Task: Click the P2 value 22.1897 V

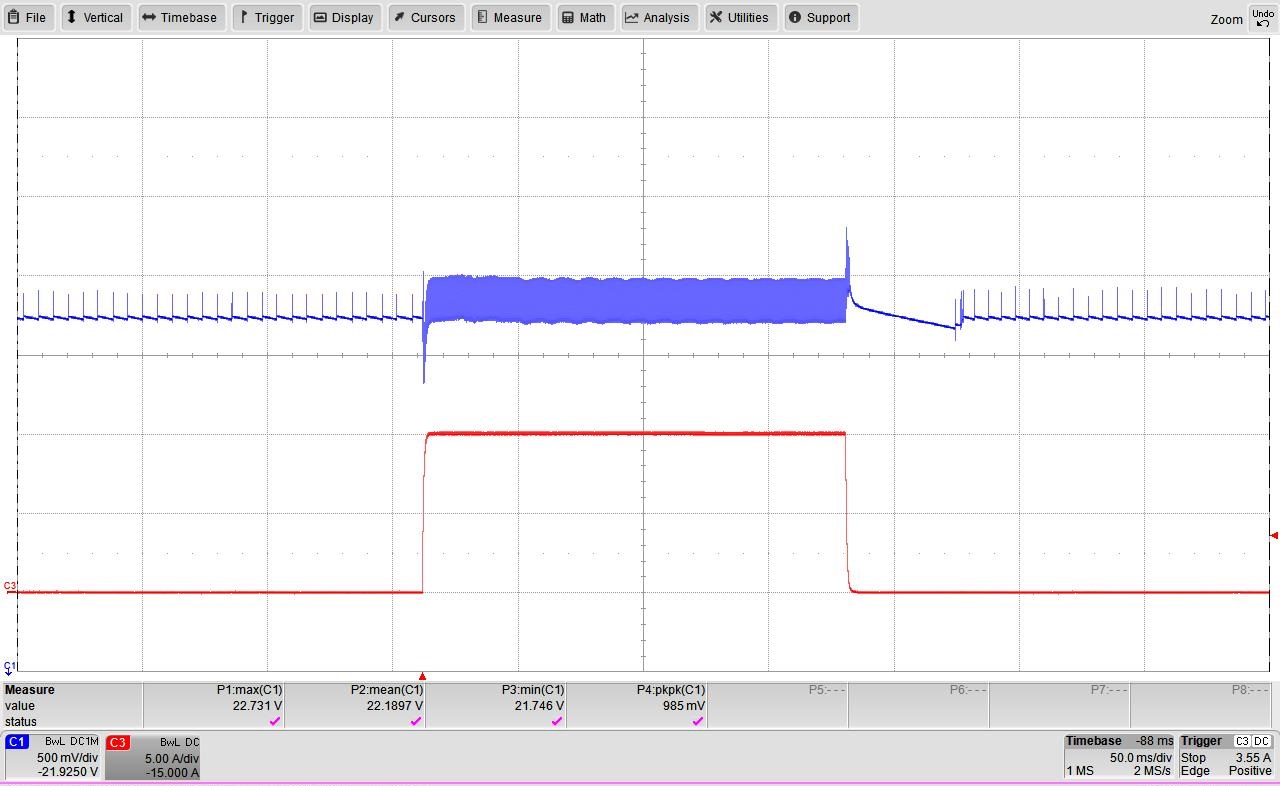Action: (x=395, y=706)
